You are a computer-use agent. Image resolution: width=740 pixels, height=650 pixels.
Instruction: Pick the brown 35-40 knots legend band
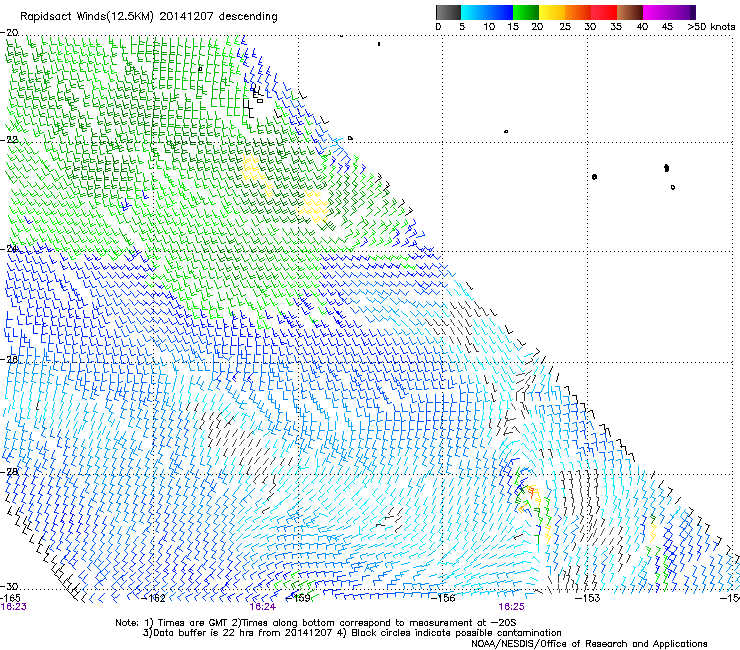point(630,12)
